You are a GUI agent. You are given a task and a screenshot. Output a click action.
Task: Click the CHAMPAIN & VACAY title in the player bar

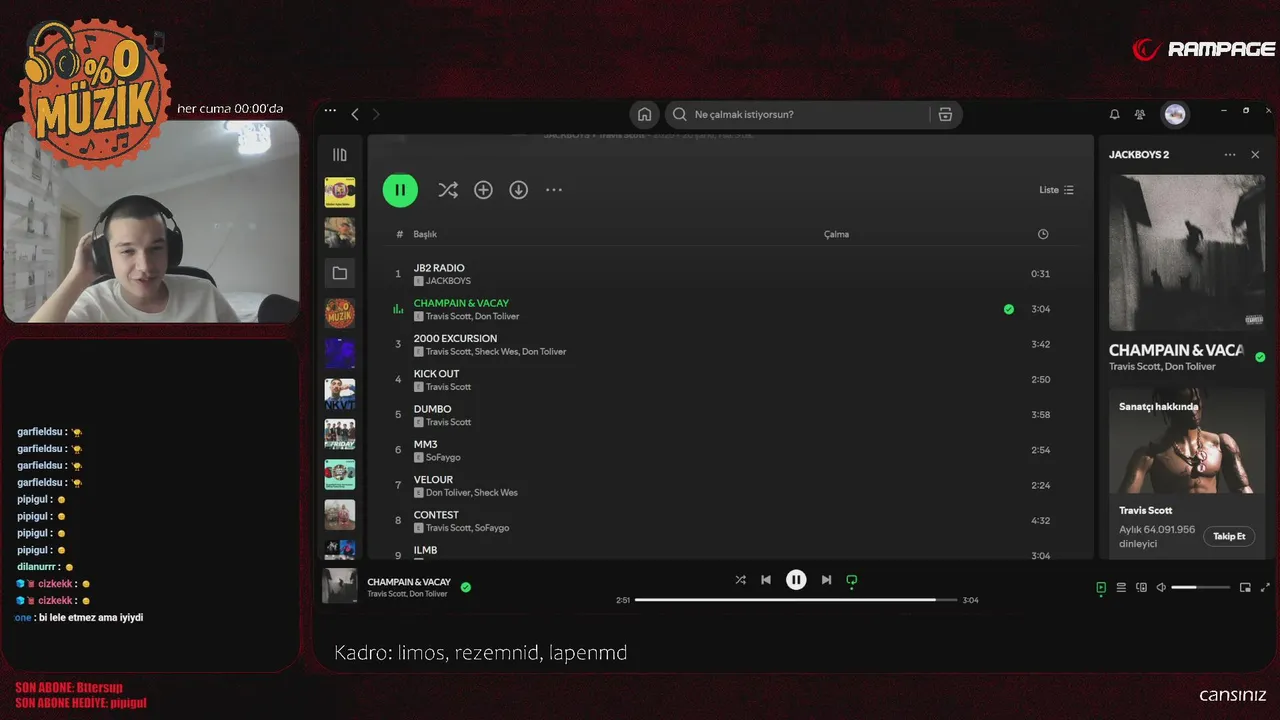point(409,582)
